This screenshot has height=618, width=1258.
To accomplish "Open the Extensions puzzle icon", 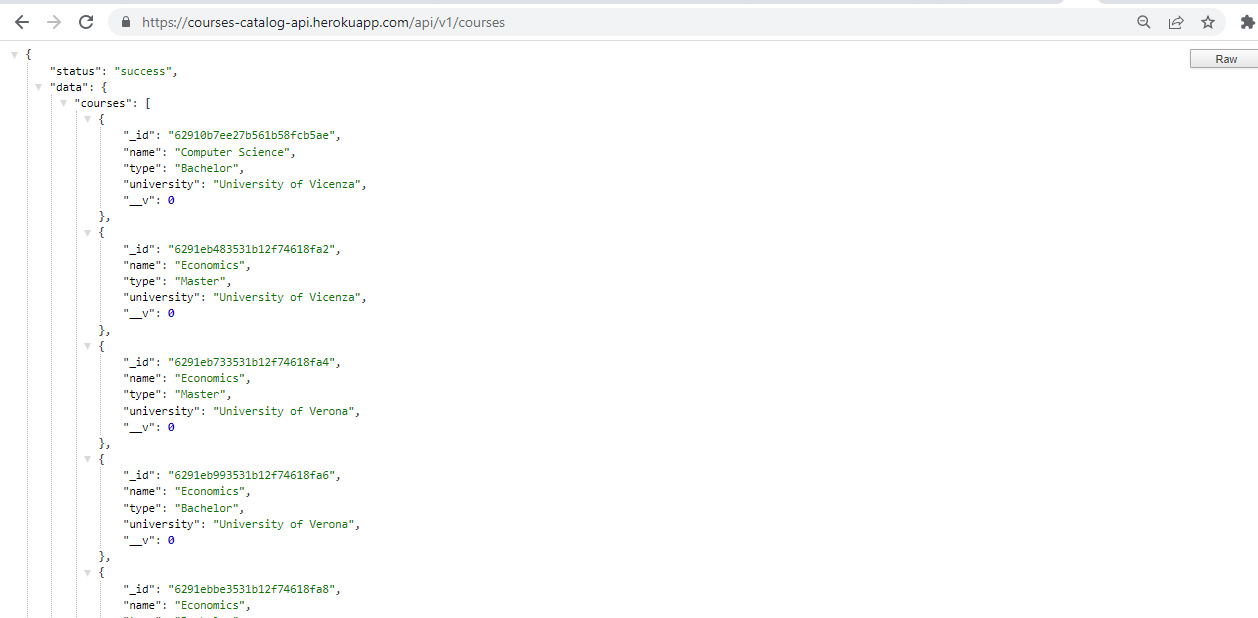I will [1246, 22].
